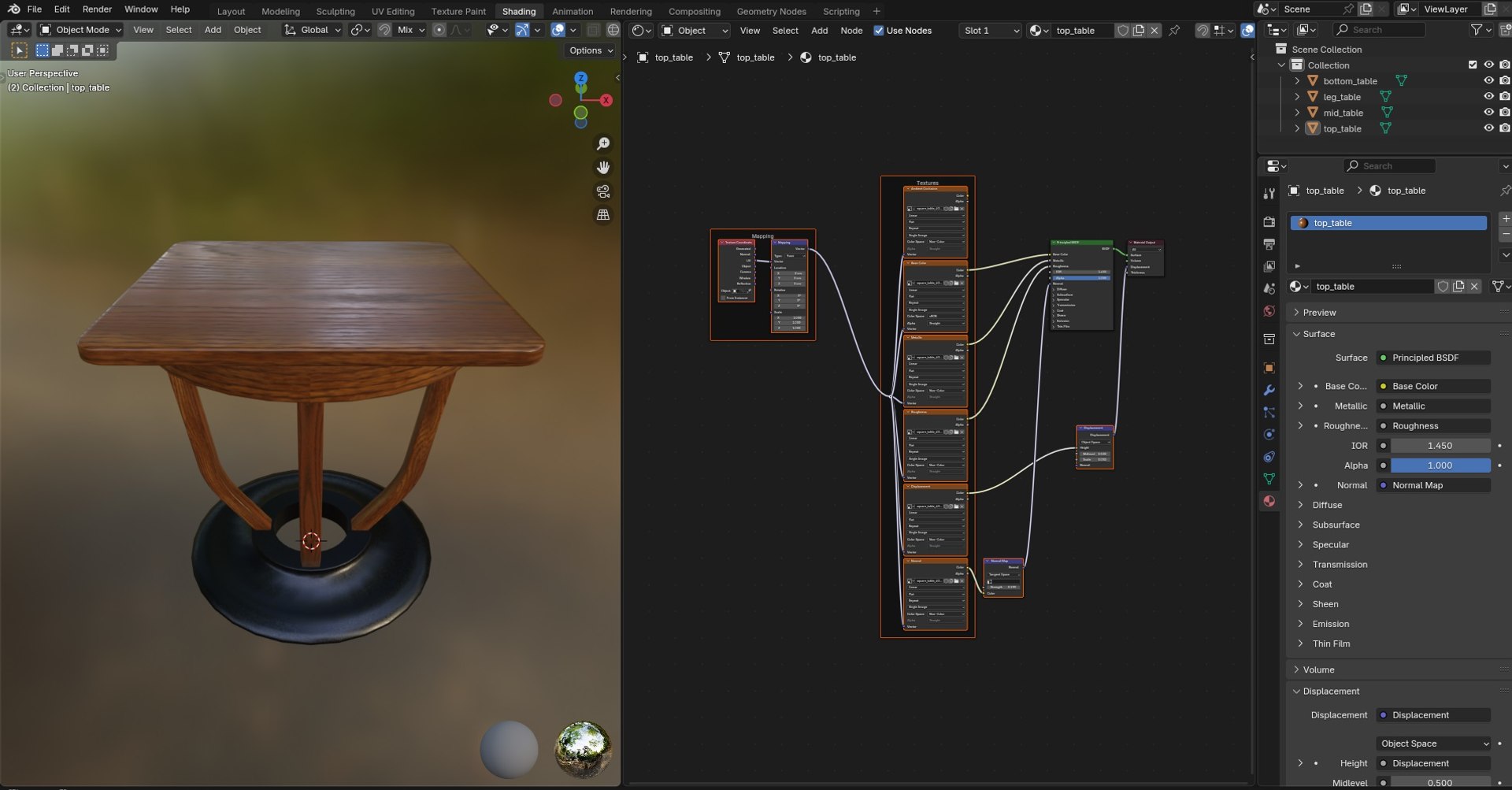Add a material slot with plus button
1512x790 pixels.
pos(1505,219)
